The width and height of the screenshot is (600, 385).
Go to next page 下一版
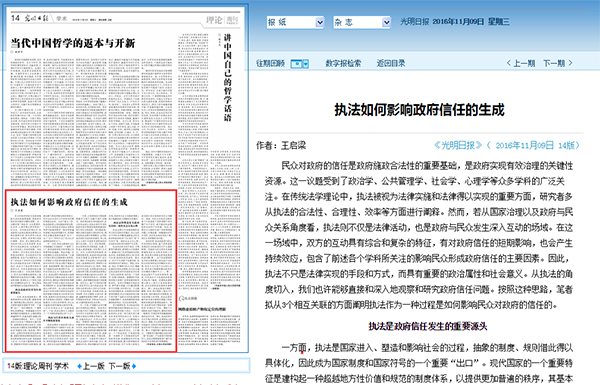point(120,366)
